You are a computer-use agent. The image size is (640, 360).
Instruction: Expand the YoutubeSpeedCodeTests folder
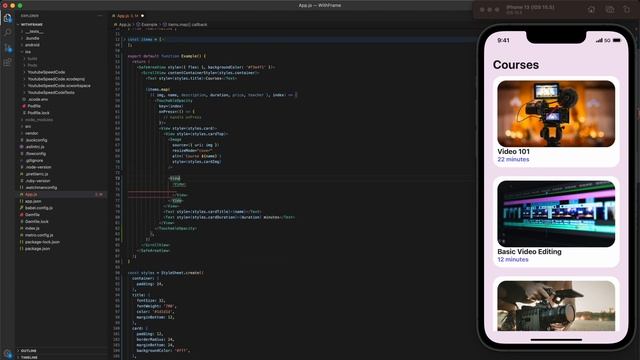coord(51,92)
